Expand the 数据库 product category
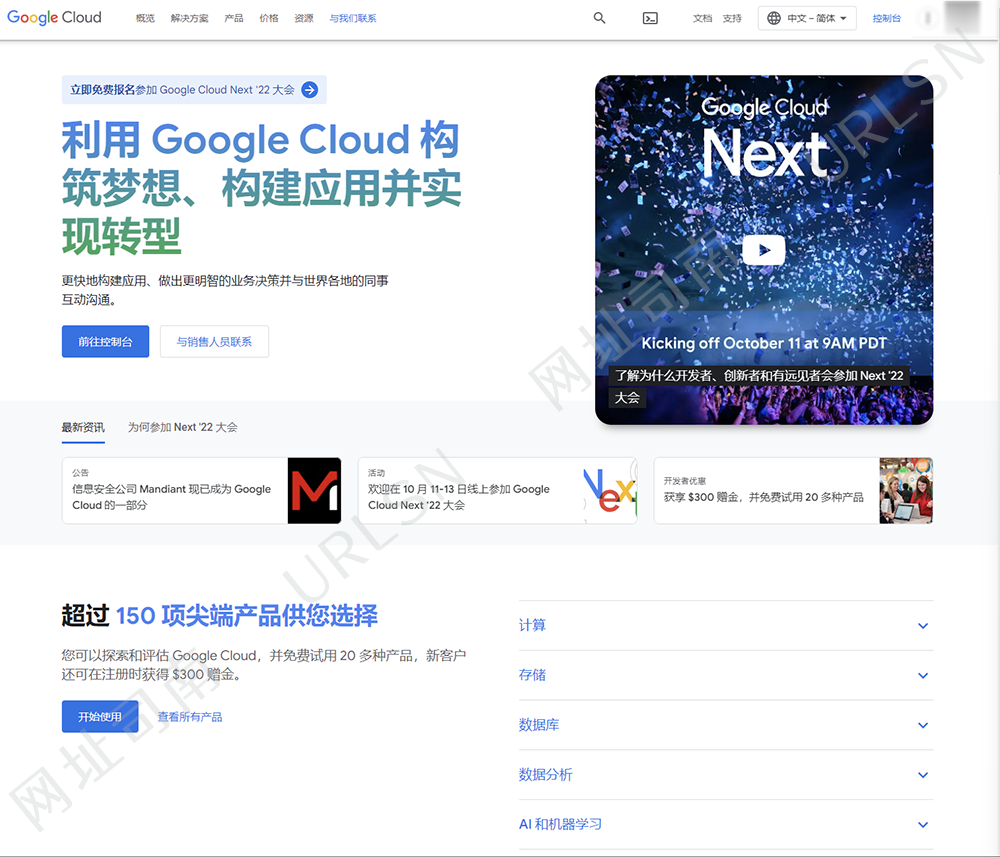1000x857 pixels. coord(724,724)
